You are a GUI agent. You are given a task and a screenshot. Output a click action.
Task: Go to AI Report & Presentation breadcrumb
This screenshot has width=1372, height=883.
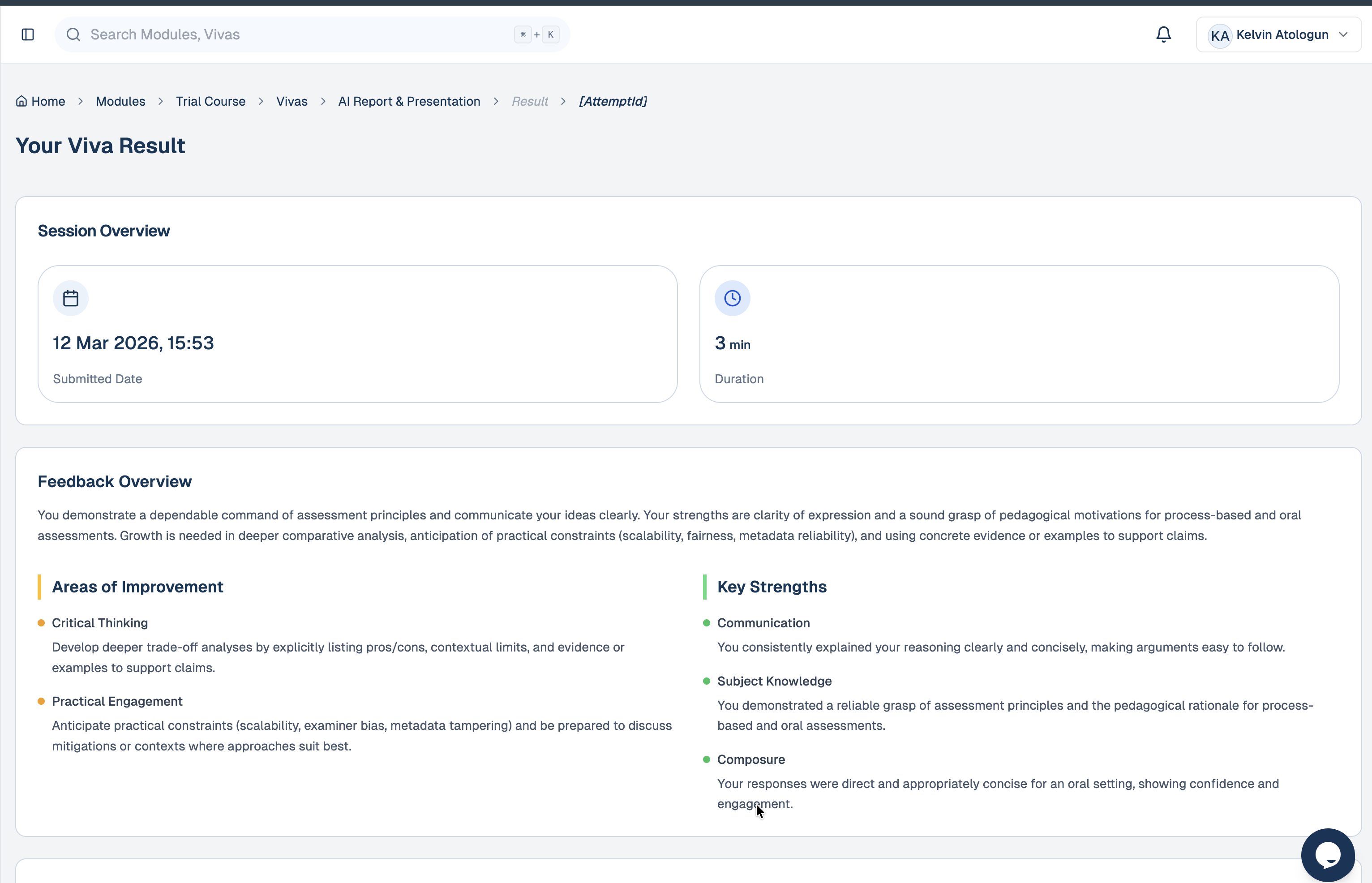tap(409, 102)
